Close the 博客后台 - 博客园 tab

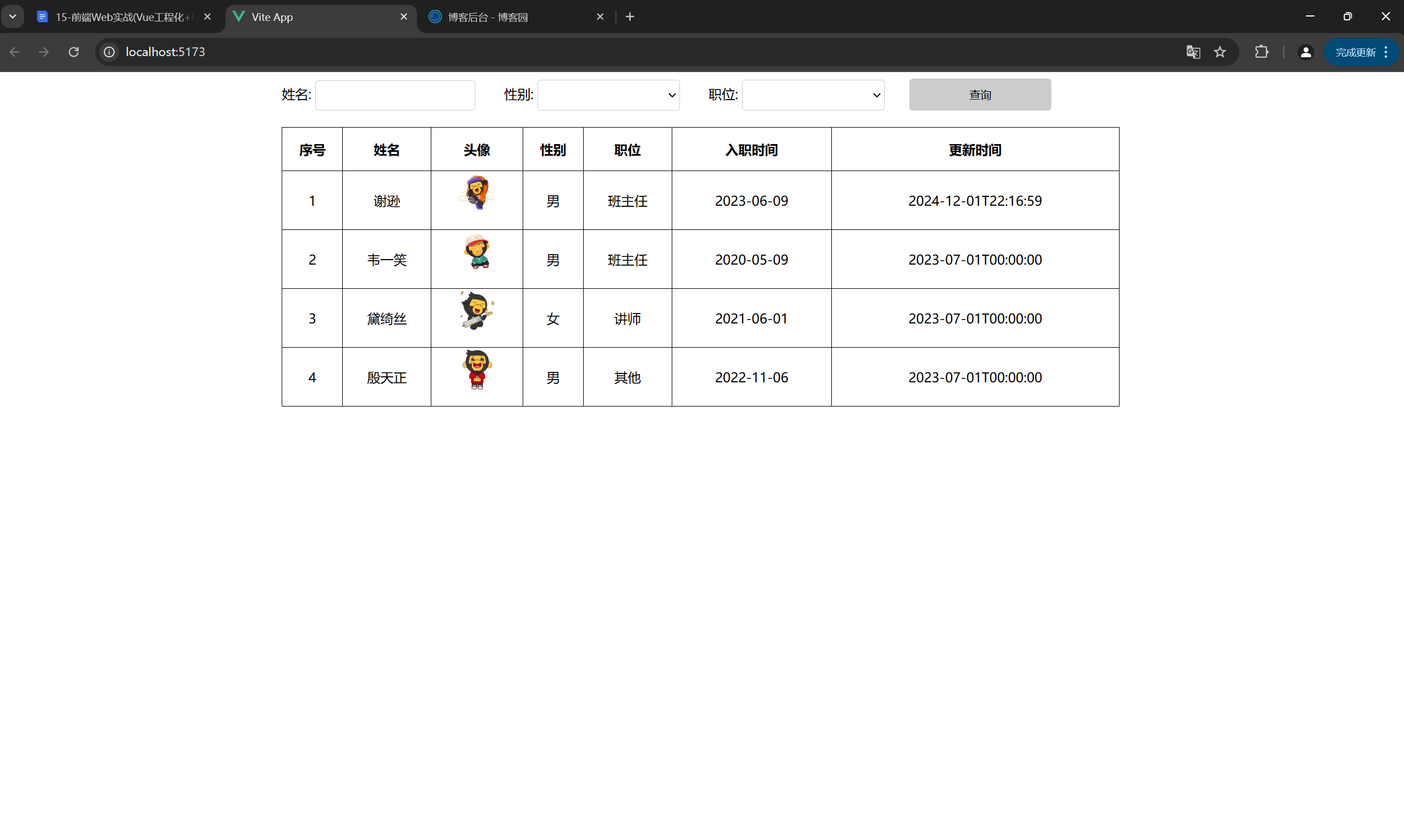coord(600,17)
